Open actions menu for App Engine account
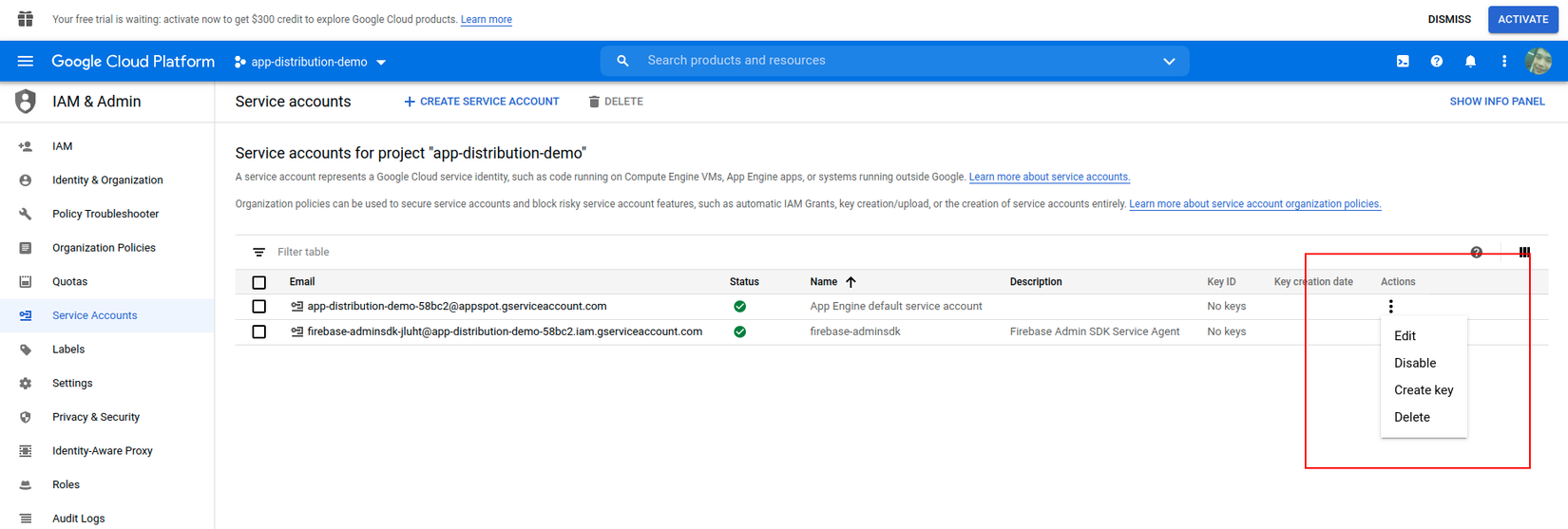 [x=1391, y=307]
